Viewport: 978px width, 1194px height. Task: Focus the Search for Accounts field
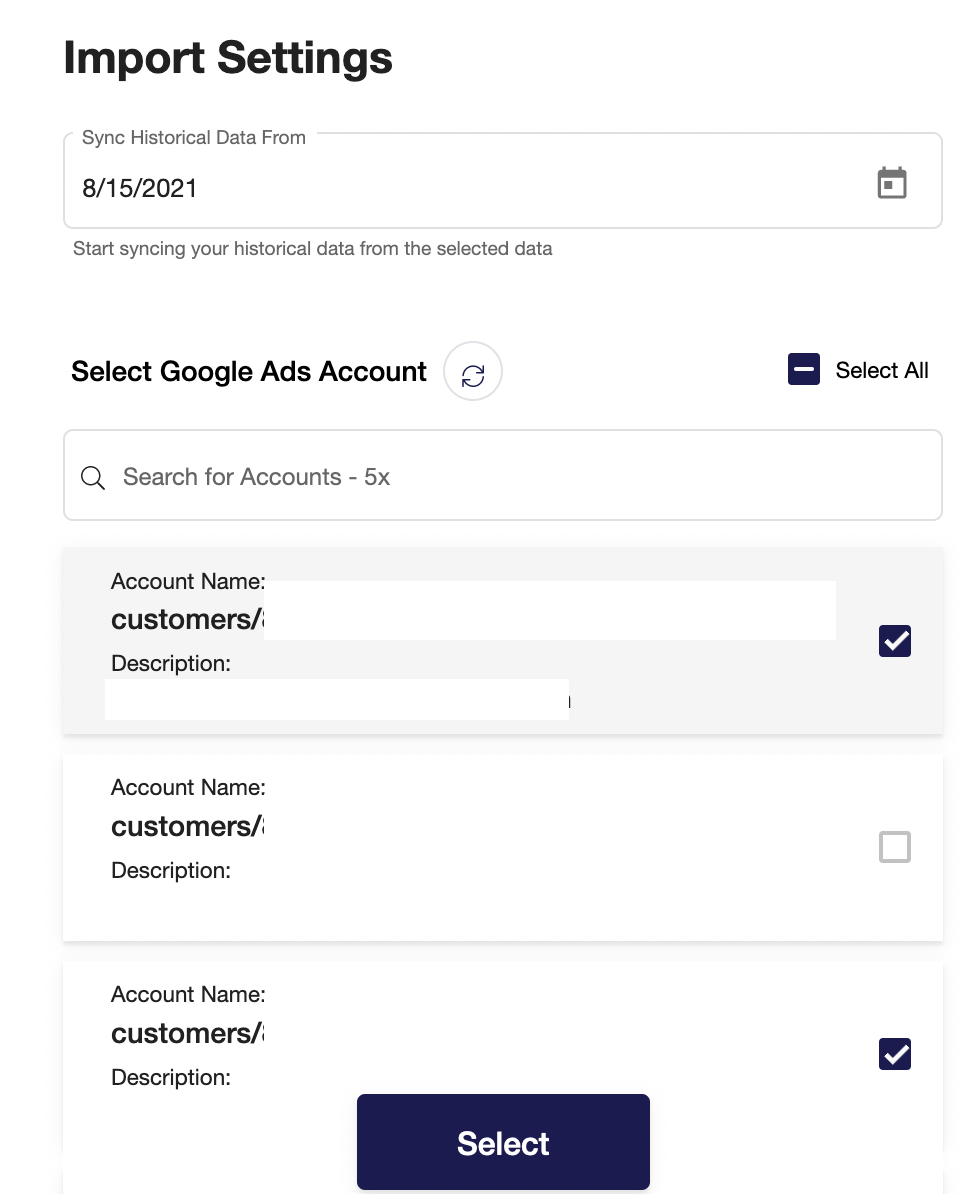[500, 477]
